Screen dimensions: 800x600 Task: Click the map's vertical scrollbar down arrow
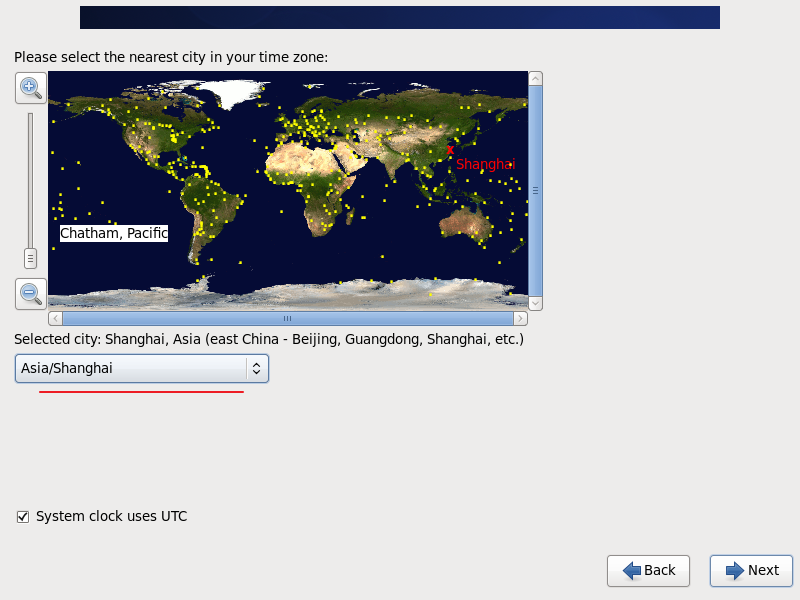point(535,303)
